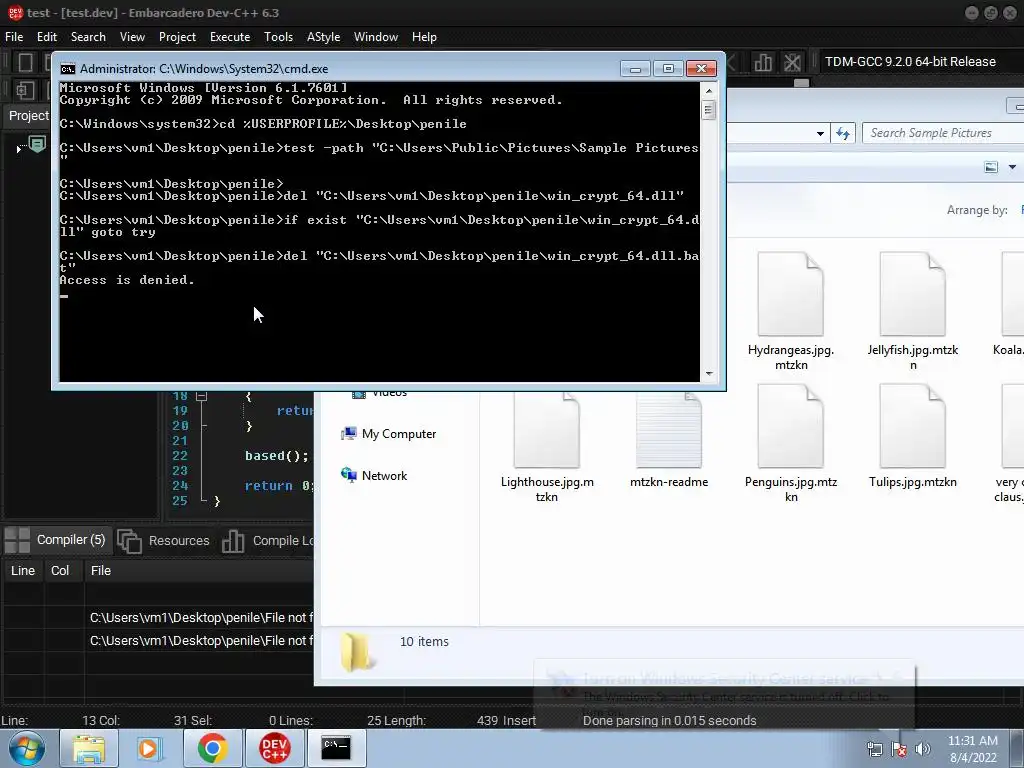
Task: Select the Hydrangeas.jpg.mtzkn file
Action: (x=791, y=312)
